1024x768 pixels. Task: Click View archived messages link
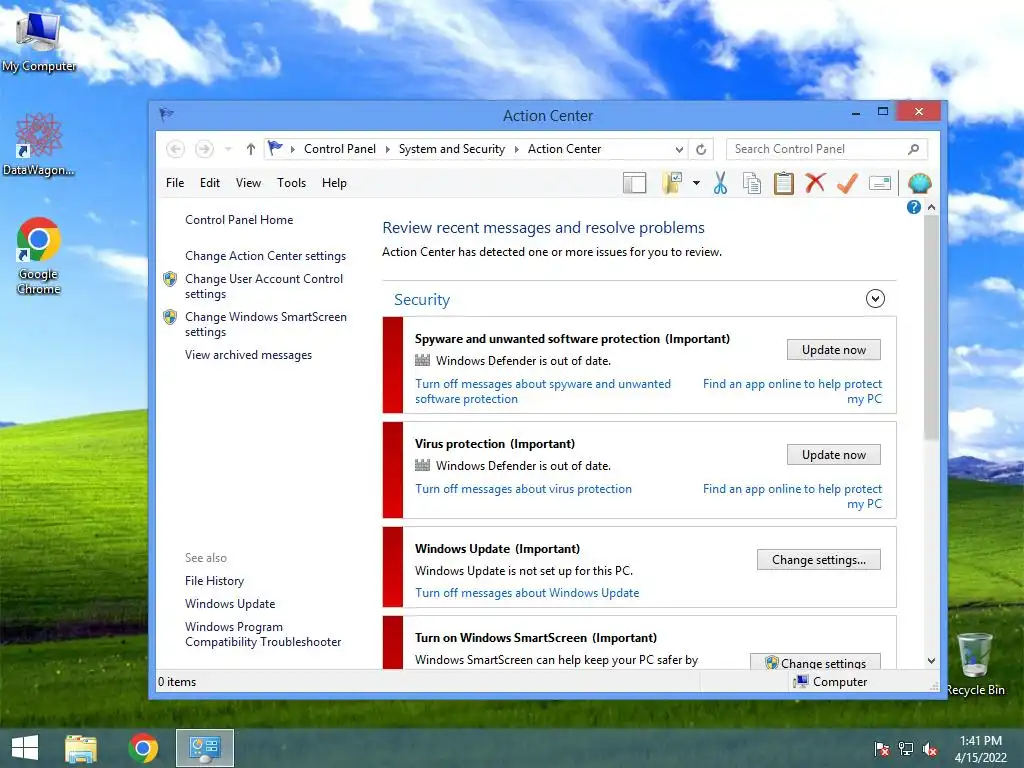[x=248, y=355]
